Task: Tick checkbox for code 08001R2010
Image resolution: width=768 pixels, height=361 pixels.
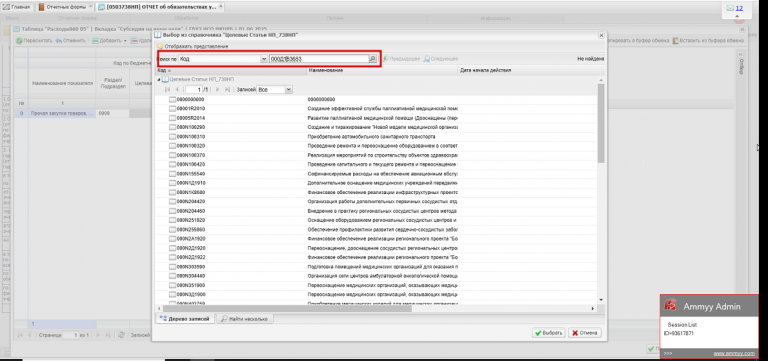Action: [172, 108]
